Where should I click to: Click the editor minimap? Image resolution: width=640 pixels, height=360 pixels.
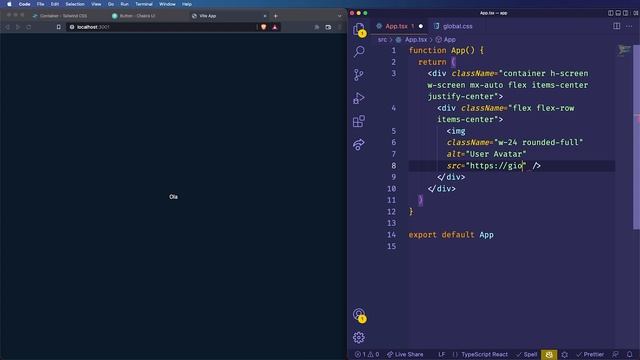coord(624,50)
